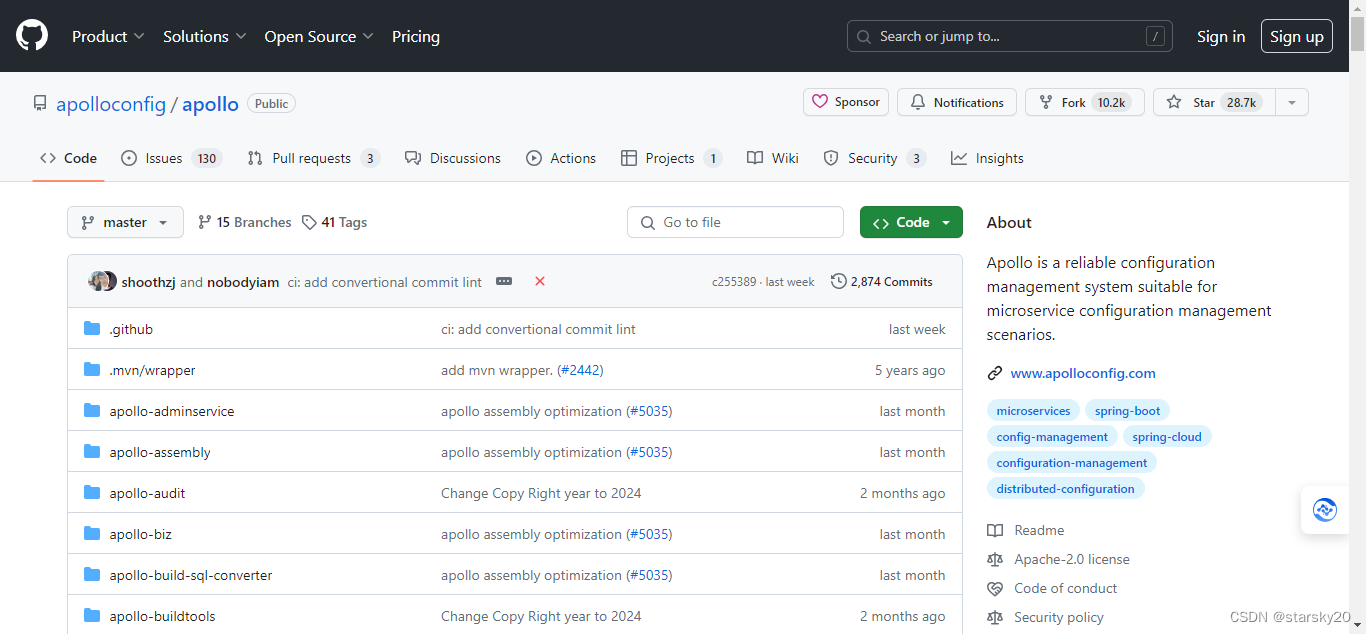This screenshot has width=1366, height=634.
Task: Switch to the Issues tab
Action: [x=171, y=158]
